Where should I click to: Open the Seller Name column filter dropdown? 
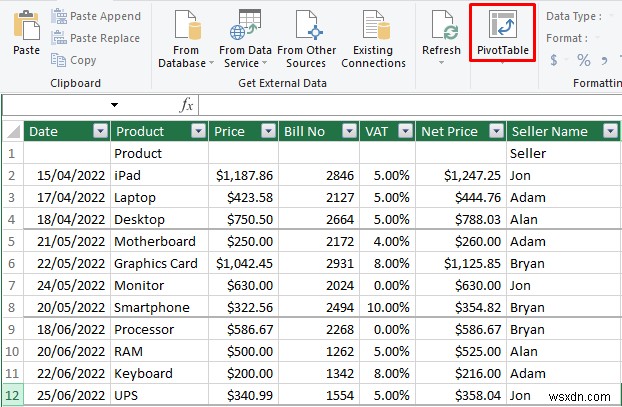[x=610, y=131]
